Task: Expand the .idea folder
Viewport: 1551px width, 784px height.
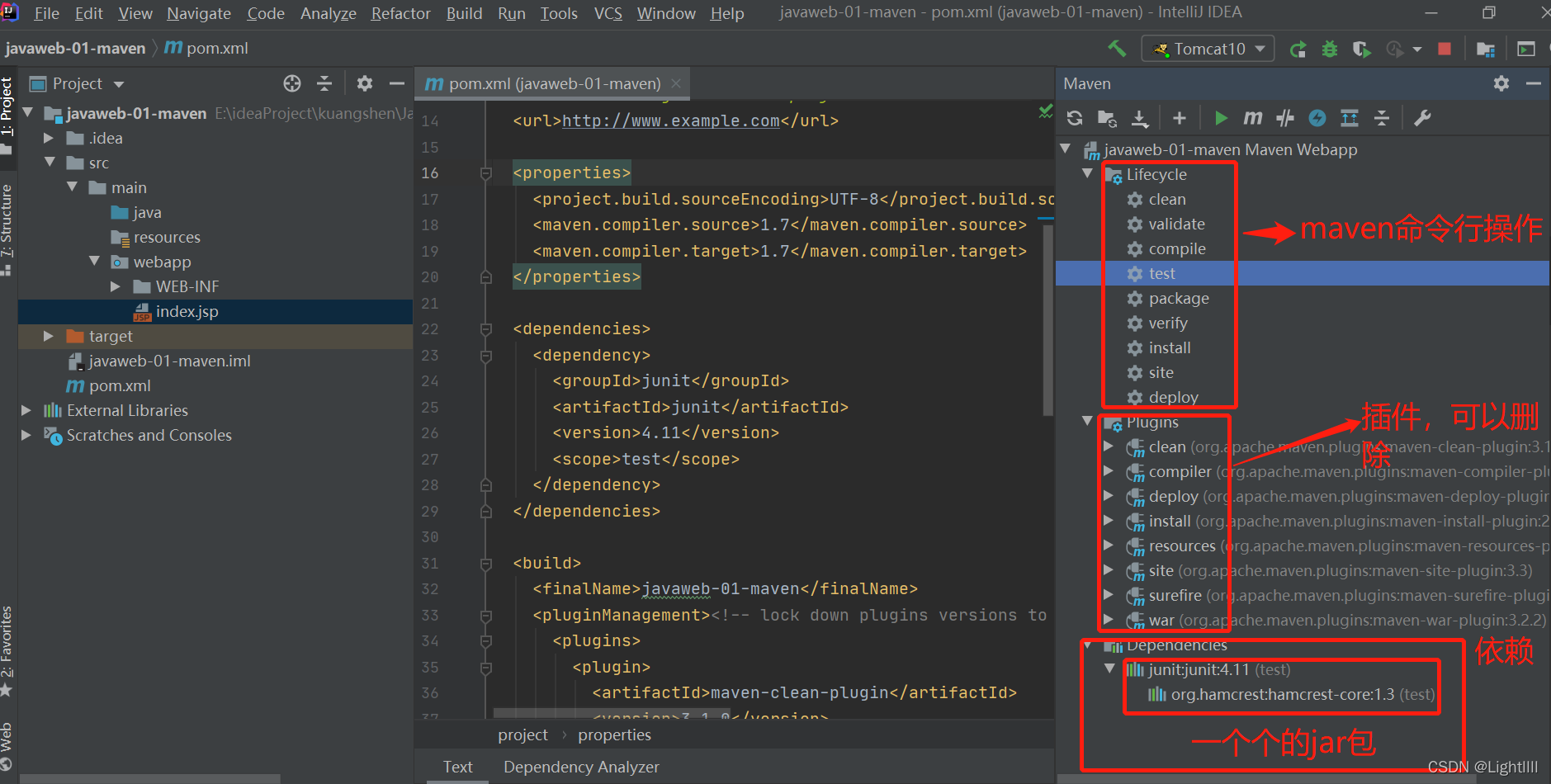Action: pyautogui.click(x=49, y=138)
